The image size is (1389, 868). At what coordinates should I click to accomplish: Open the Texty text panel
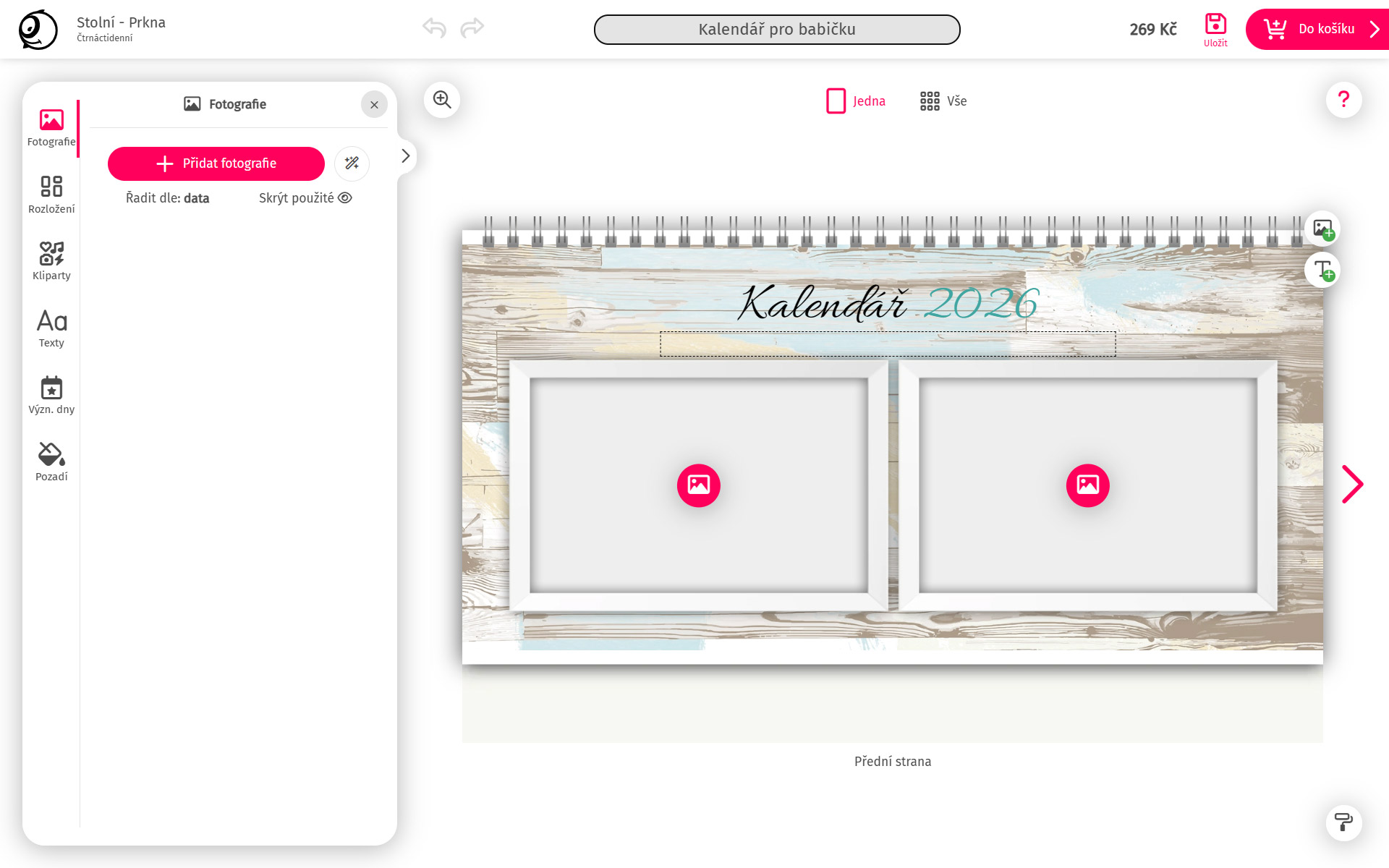(51, 328)
